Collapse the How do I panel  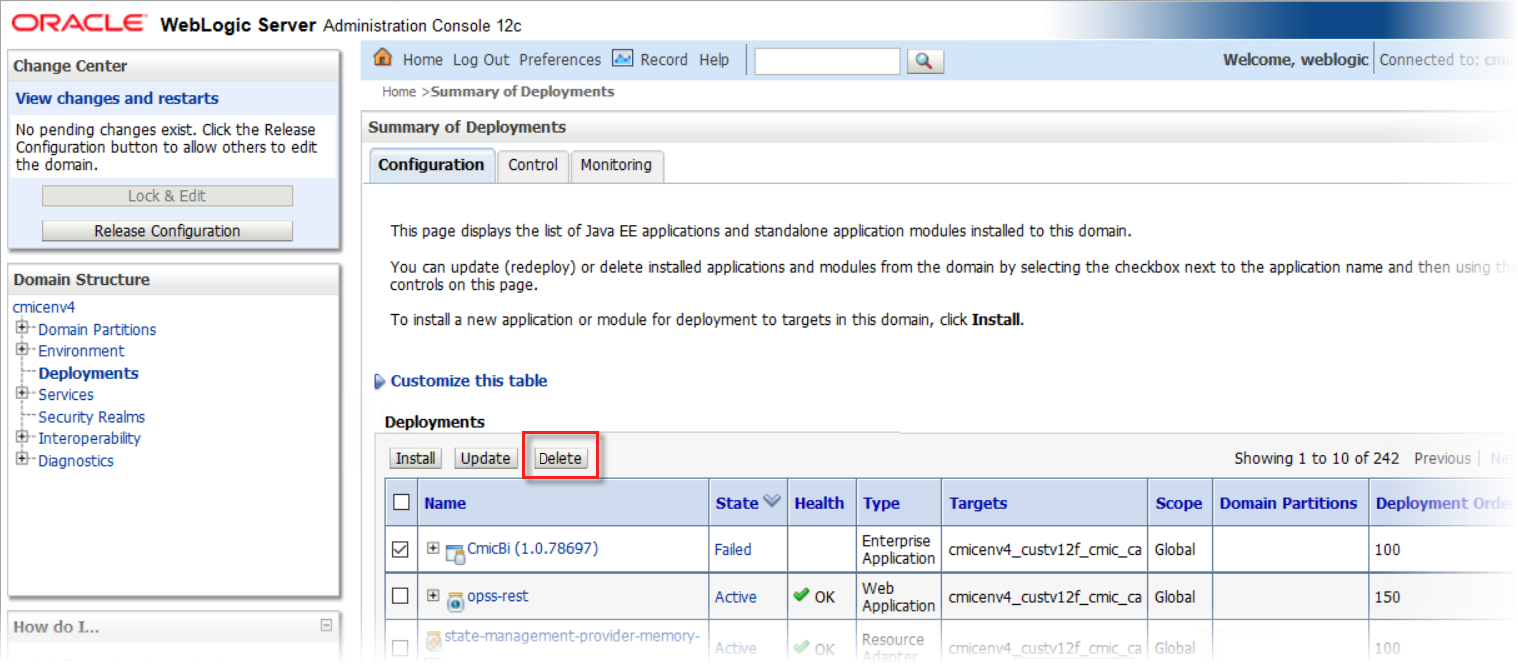coord(325,625)
